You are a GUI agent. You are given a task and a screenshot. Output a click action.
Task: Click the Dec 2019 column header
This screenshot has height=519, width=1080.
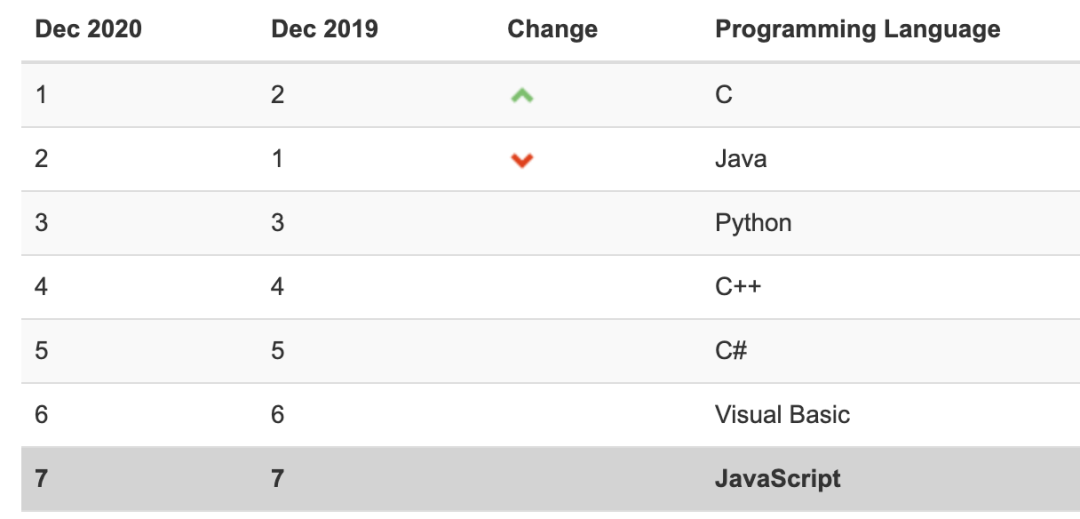click(324, 29)
